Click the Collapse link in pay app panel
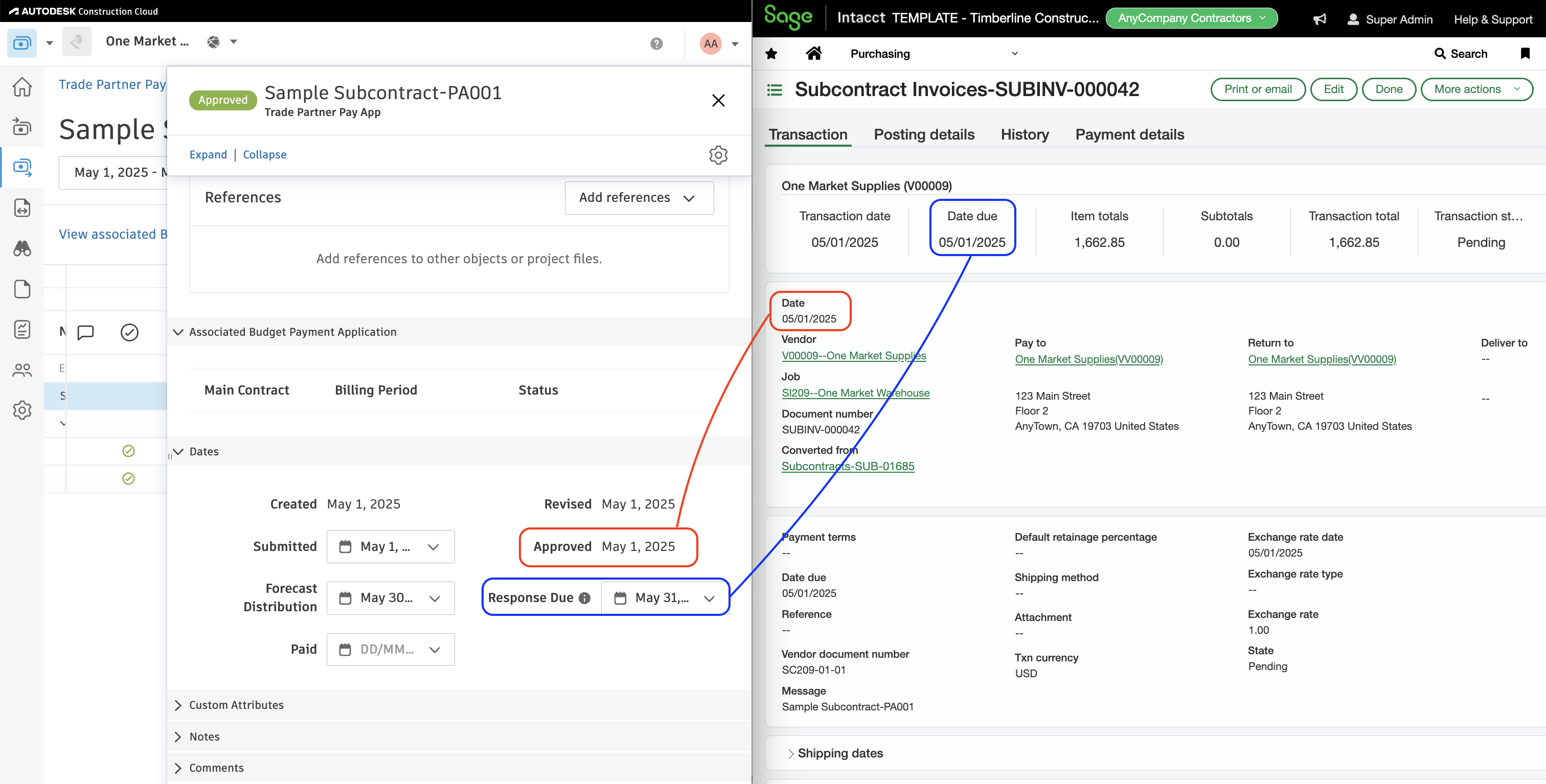 (x=265, y=155)
